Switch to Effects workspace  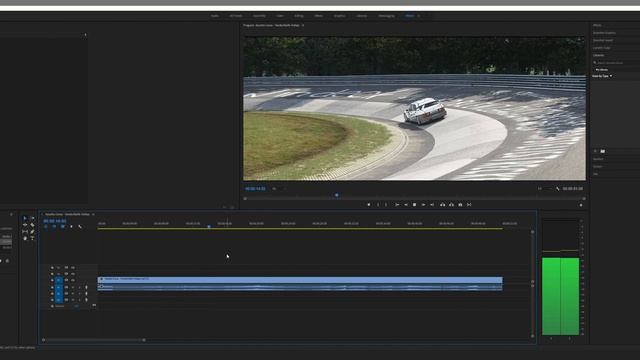pos(318,16)
